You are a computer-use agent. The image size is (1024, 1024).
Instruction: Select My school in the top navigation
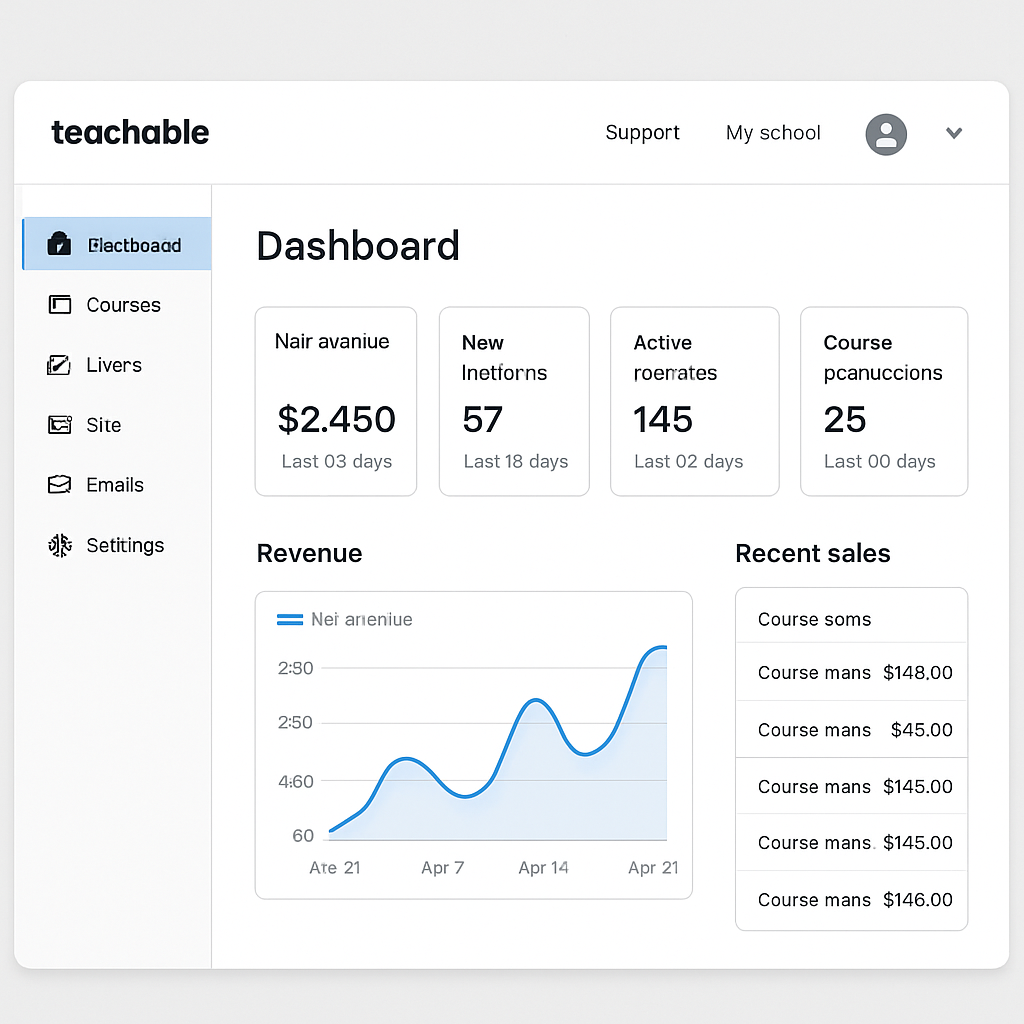(773, 132)
